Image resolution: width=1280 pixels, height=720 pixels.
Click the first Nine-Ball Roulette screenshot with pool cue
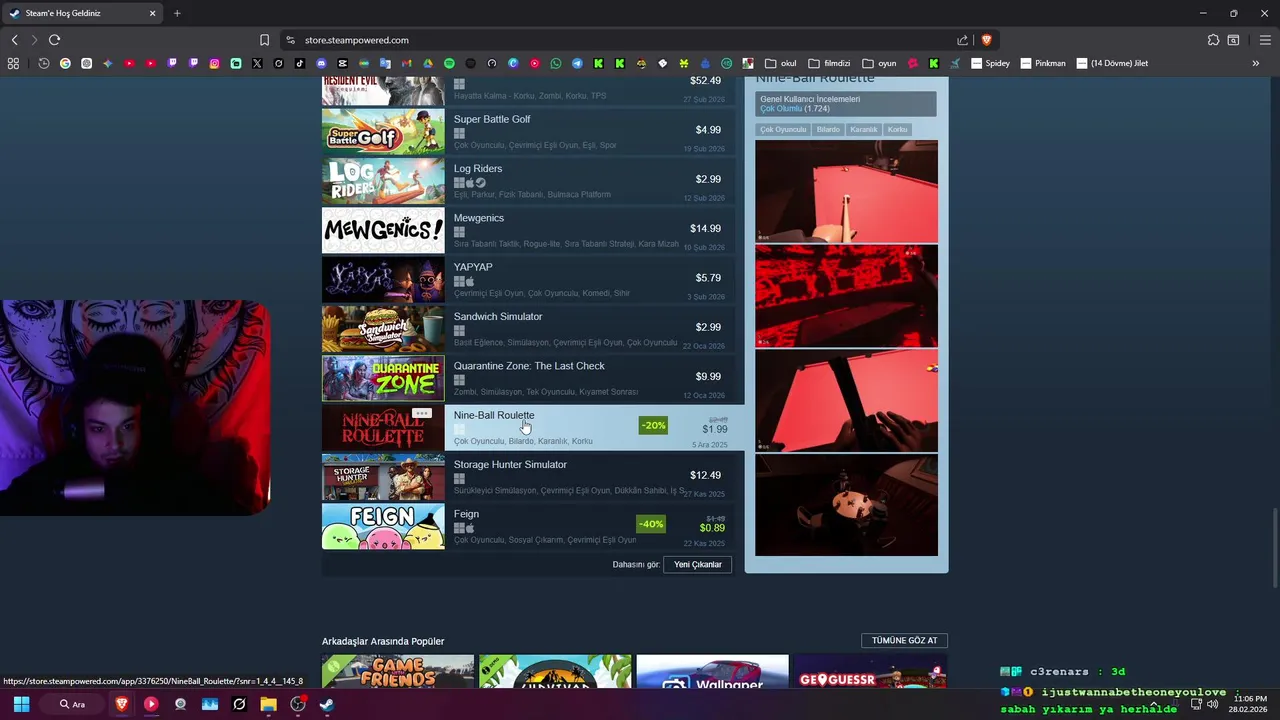click(x=846, y=191)
